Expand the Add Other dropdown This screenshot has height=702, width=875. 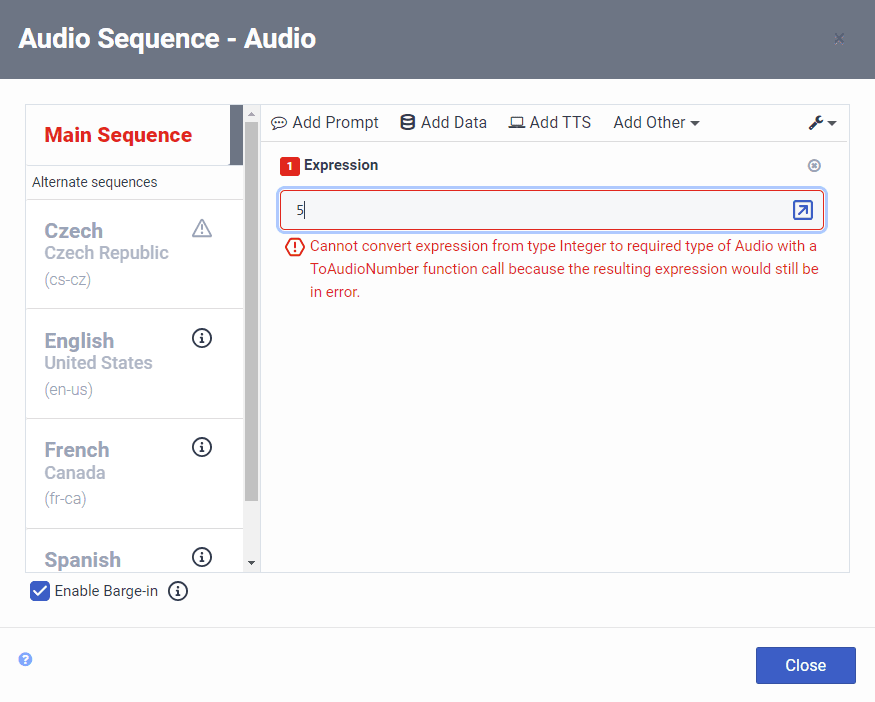(x=656, y=123)
